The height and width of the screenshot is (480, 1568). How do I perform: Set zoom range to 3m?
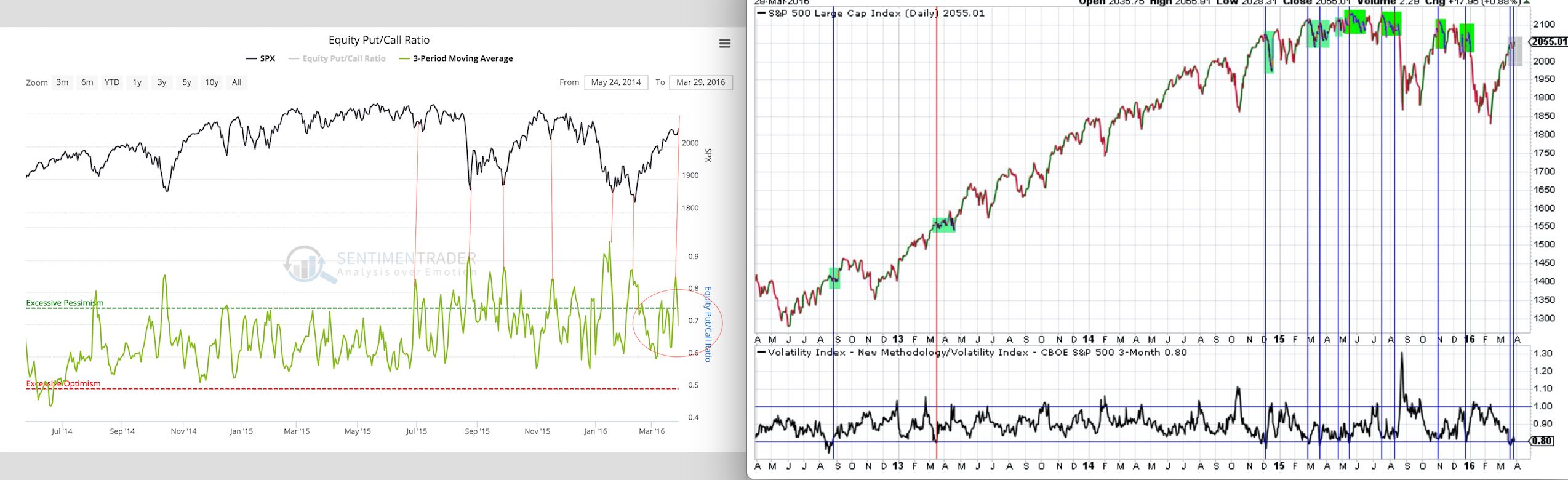click(x=62, y=82)
